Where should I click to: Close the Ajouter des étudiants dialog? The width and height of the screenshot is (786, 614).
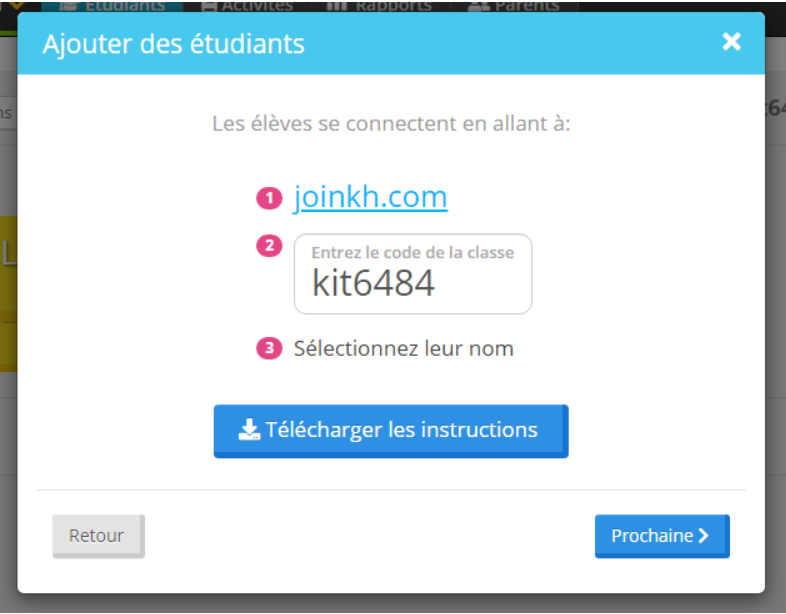click(x=731, y=42)
